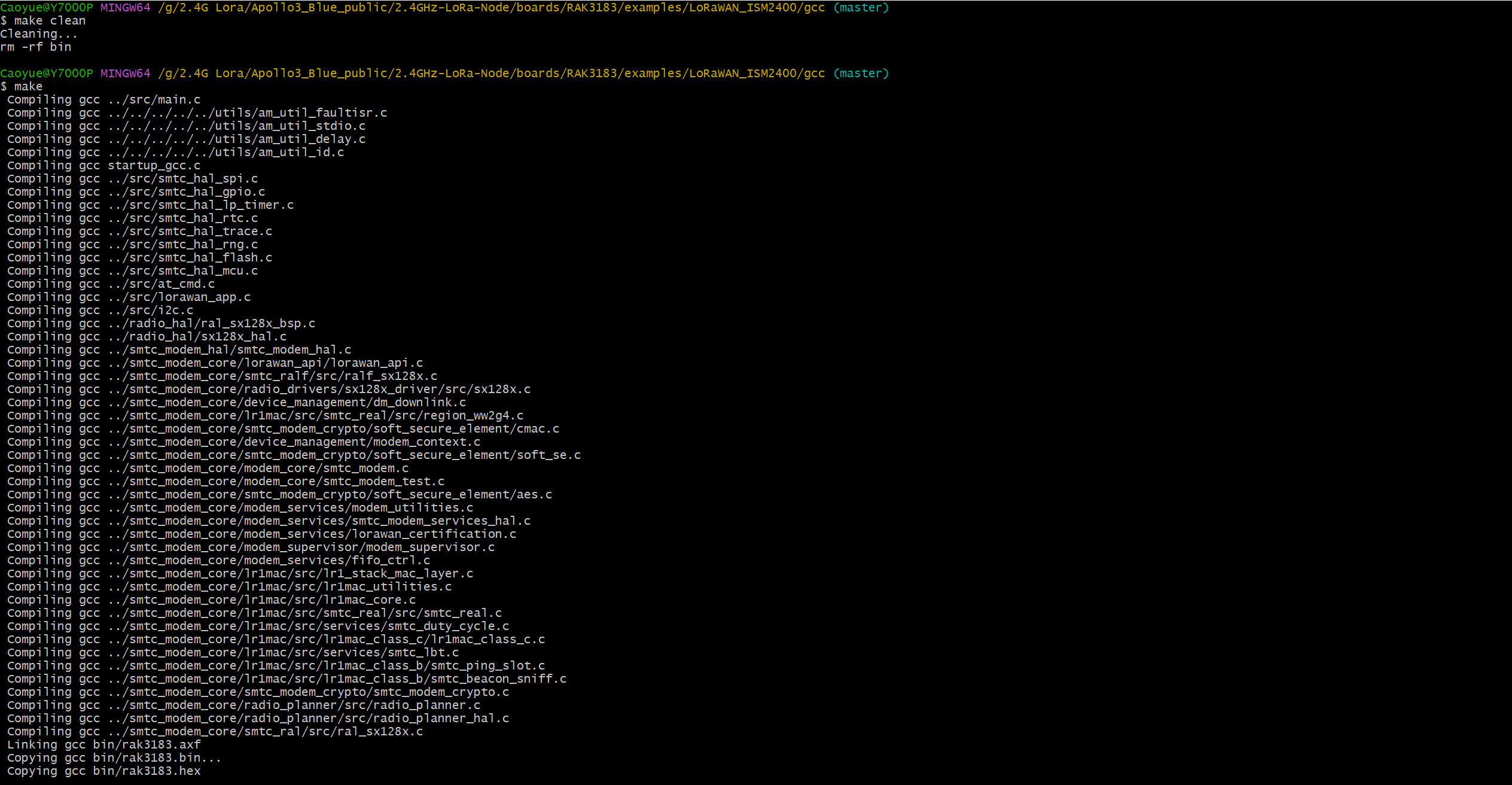Viewport: 1512px width, 785px height.
Task: Click the 'Linking gcc bin/rak3183.axf' line
Action: point(103,745)
